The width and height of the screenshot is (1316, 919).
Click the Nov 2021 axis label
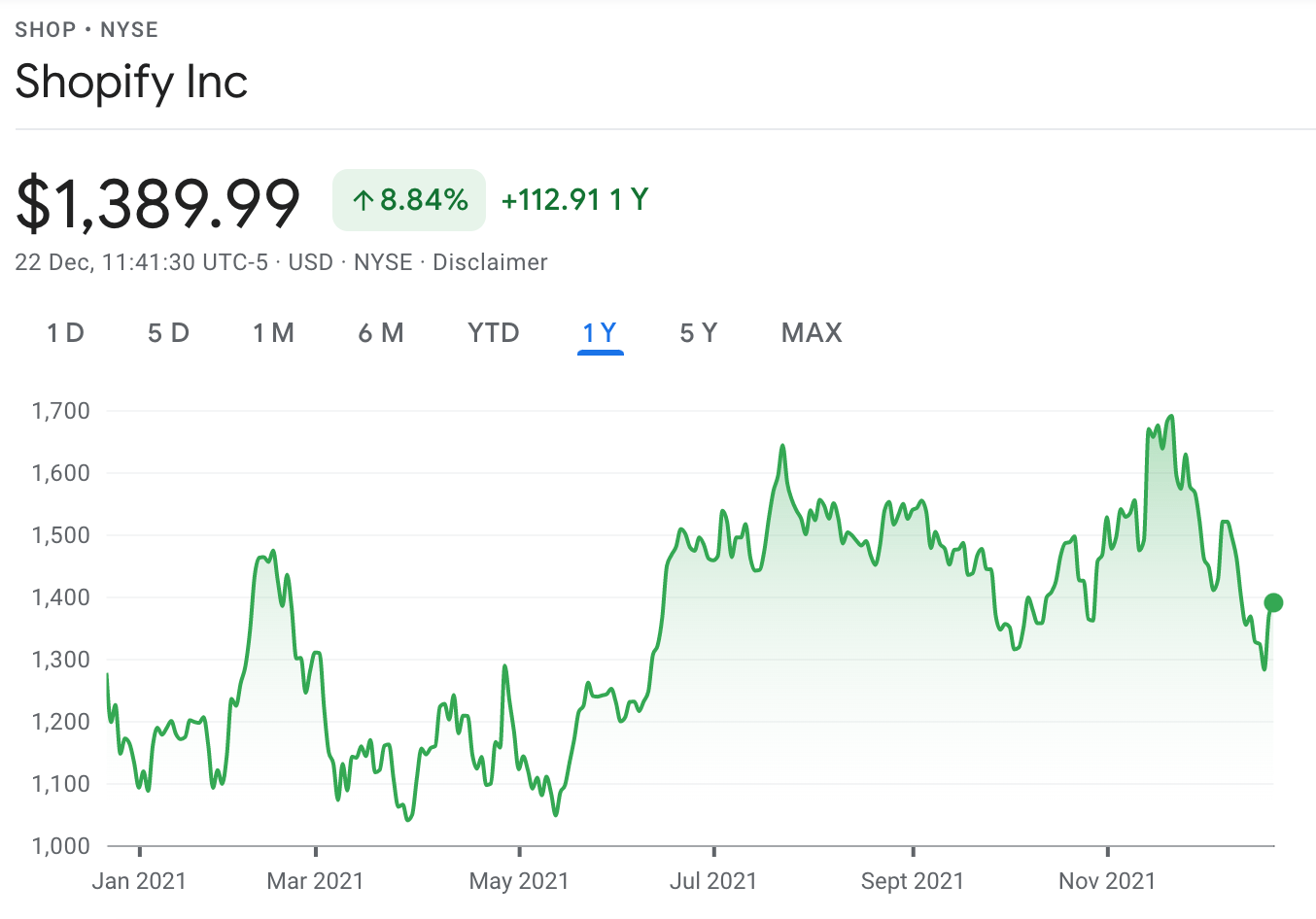click(1107, 881)
